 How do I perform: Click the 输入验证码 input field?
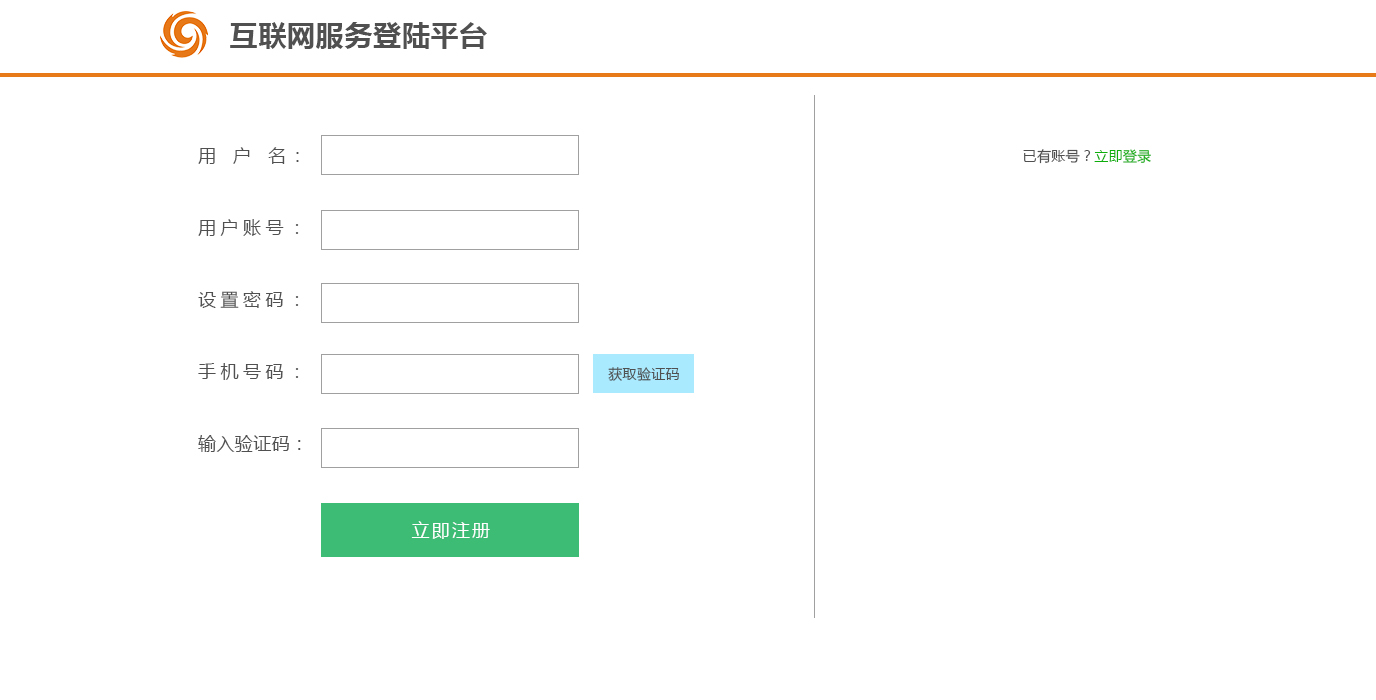(x=450, y=448)
